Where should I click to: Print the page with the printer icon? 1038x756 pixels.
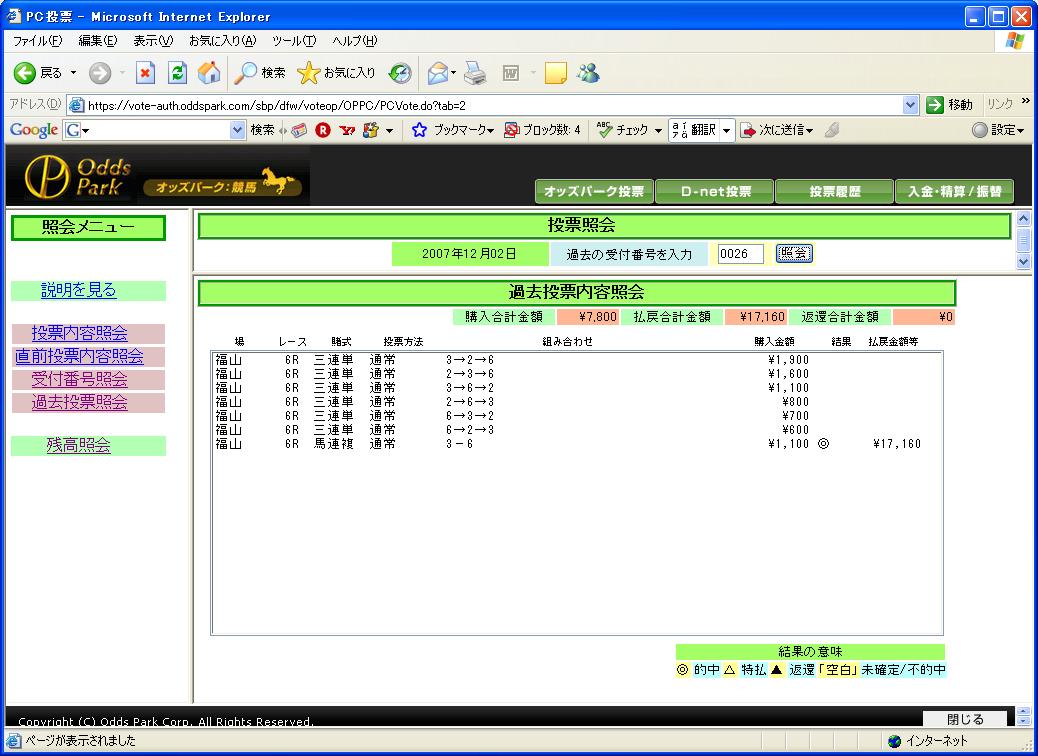[x=475, y=73]
